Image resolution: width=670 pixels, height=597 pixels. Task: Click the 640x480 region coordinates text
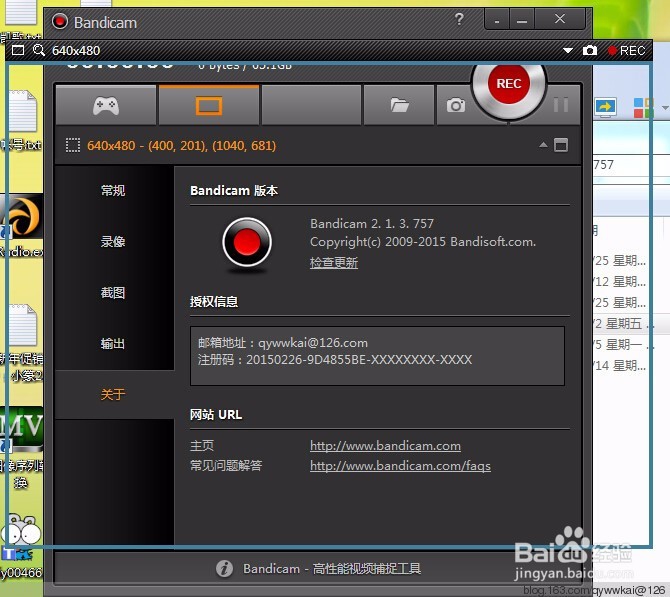[x=182, y=146]
